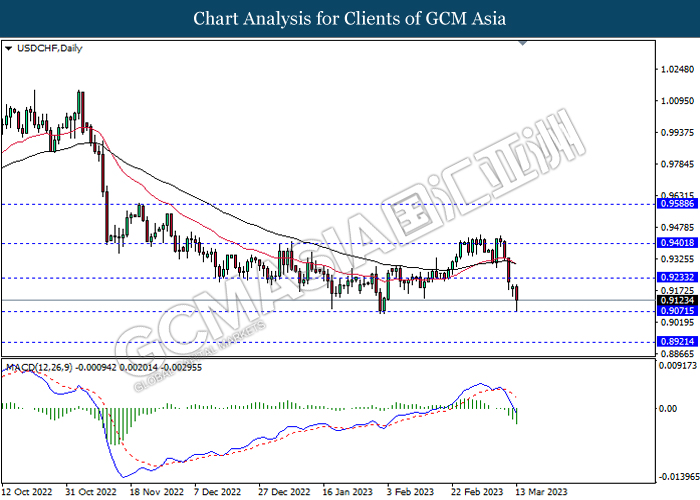Click the 13 Mar 2023 date label
The height and width of the screenshot is (500, 700).
pyautogui.click(x=541, y=492)
